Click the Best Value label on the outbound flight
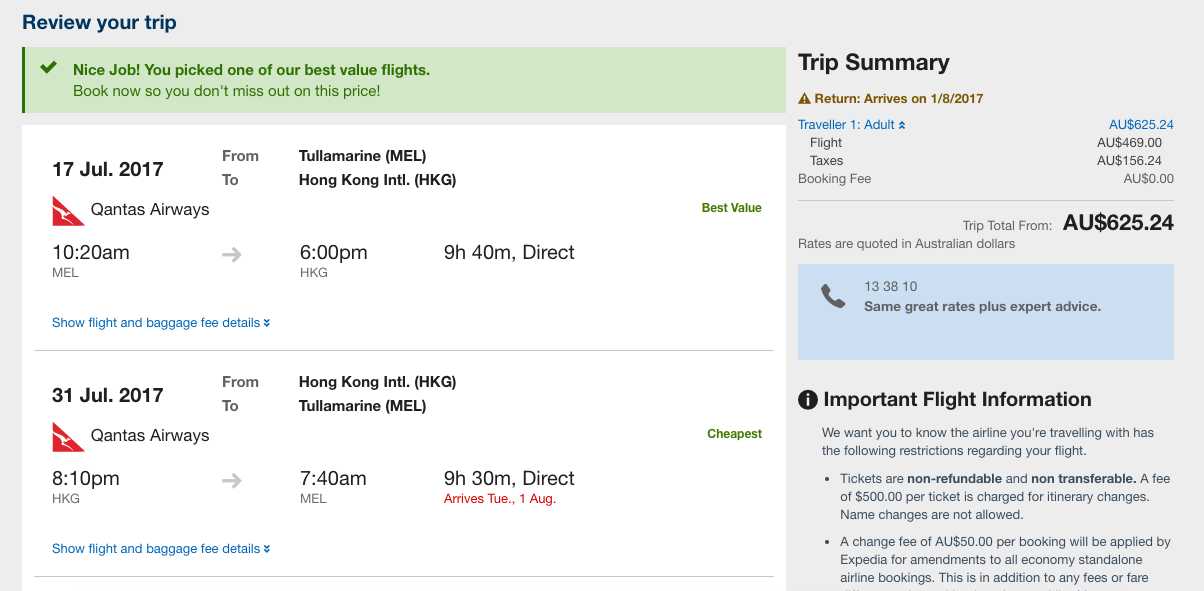The image size is (1204, 591). 732,208
